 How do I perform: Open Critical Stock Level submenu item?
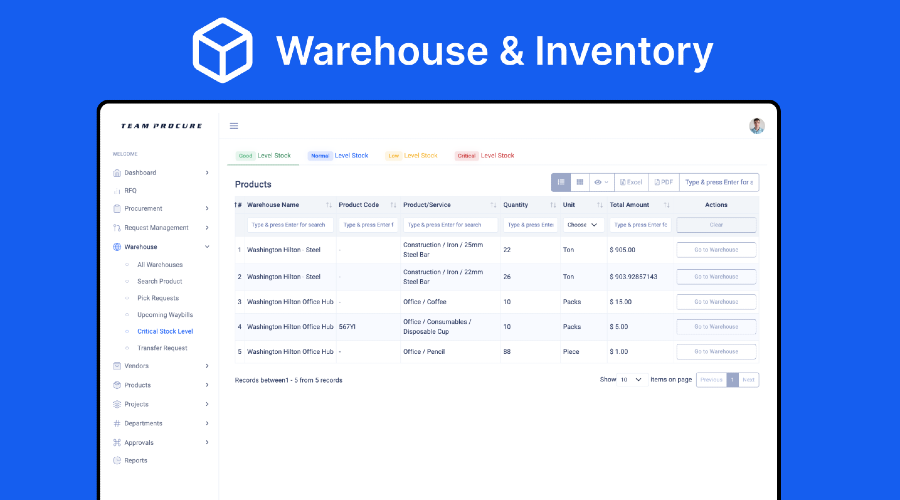(x=165, y=331)
